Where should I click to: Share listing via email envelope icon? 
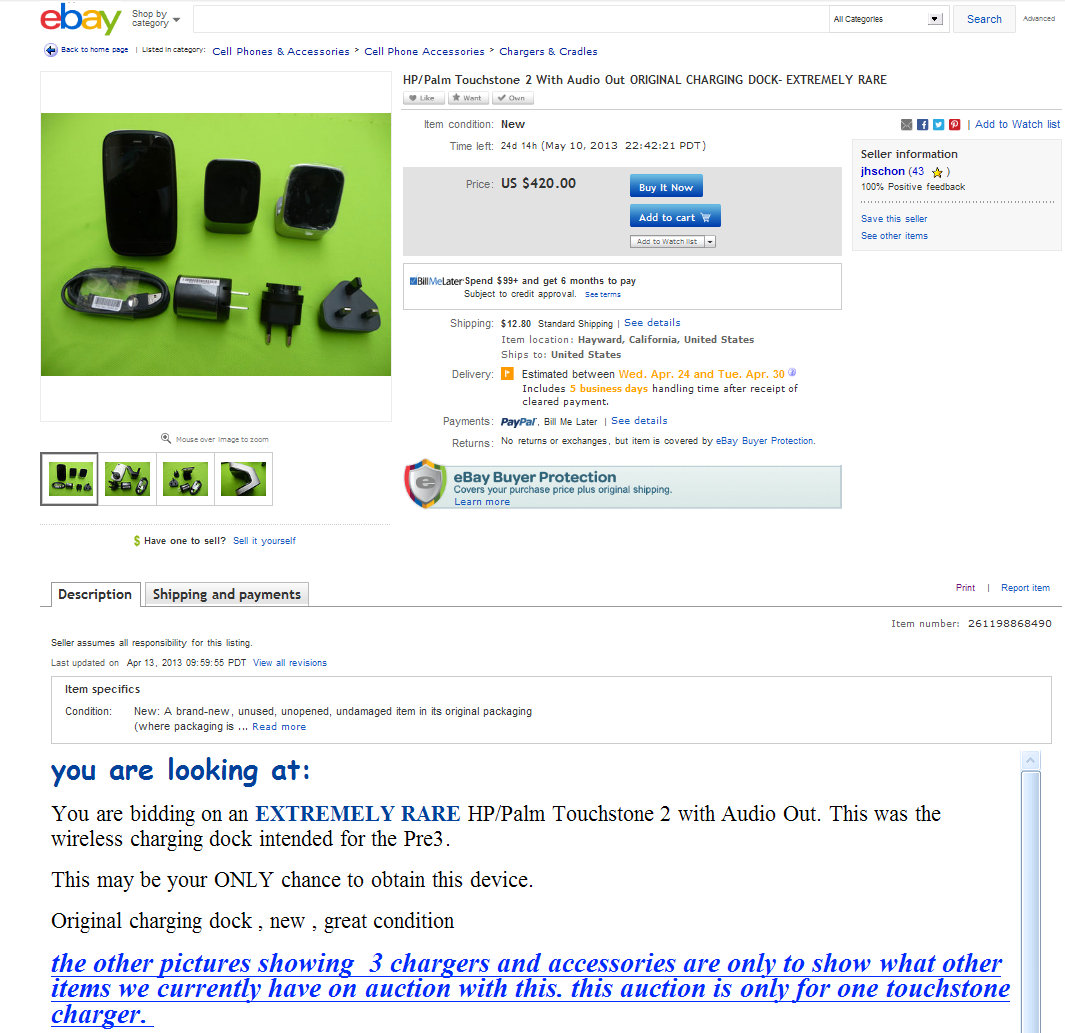click(906, 124)
